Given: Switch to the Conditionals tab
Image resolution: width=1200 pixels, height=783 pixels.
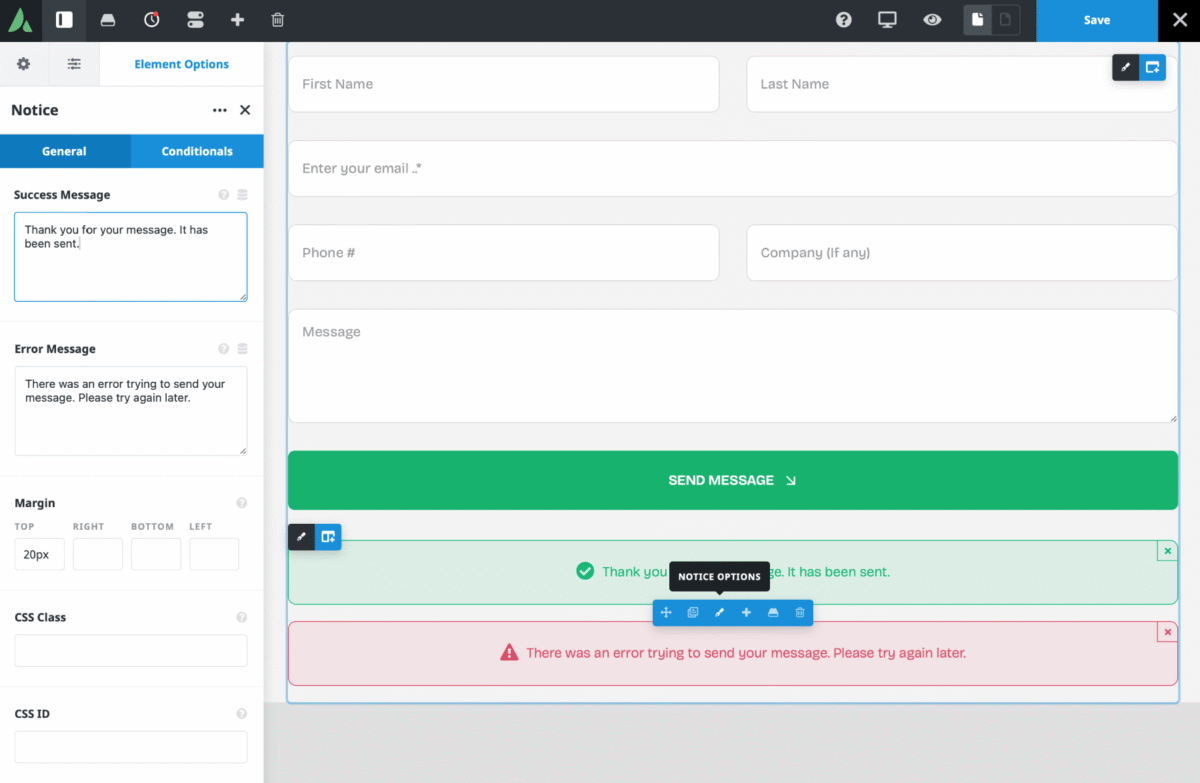Looking at the screenshot, I should [x=197, y=151].
